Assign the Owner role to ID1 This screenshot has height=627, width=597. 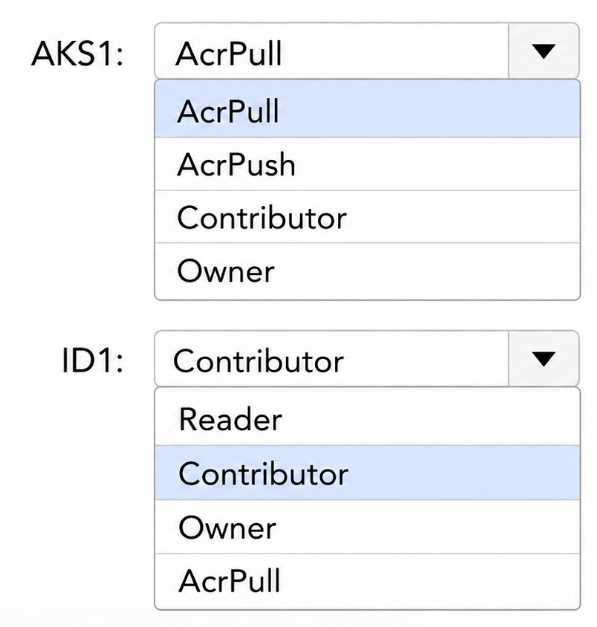pyautogui.click(x=367, y=527)
